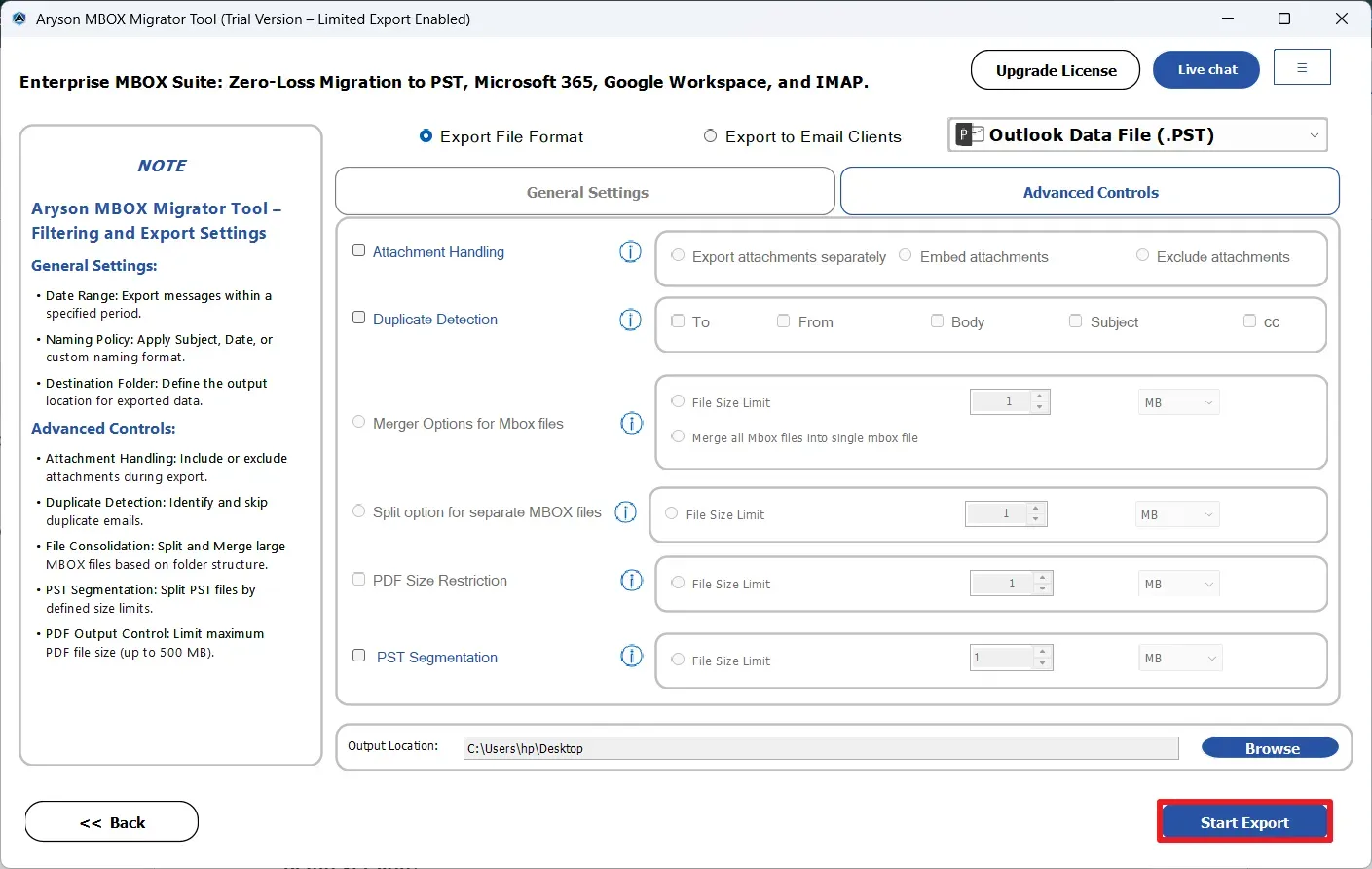
Task: Click the "Output Location:" label
Action: click(x=393, y=746)
